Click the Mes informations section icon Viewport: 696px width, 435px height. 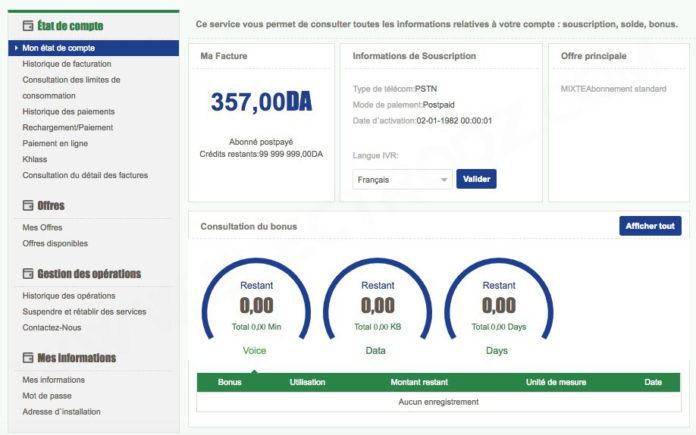pos(28,358)
